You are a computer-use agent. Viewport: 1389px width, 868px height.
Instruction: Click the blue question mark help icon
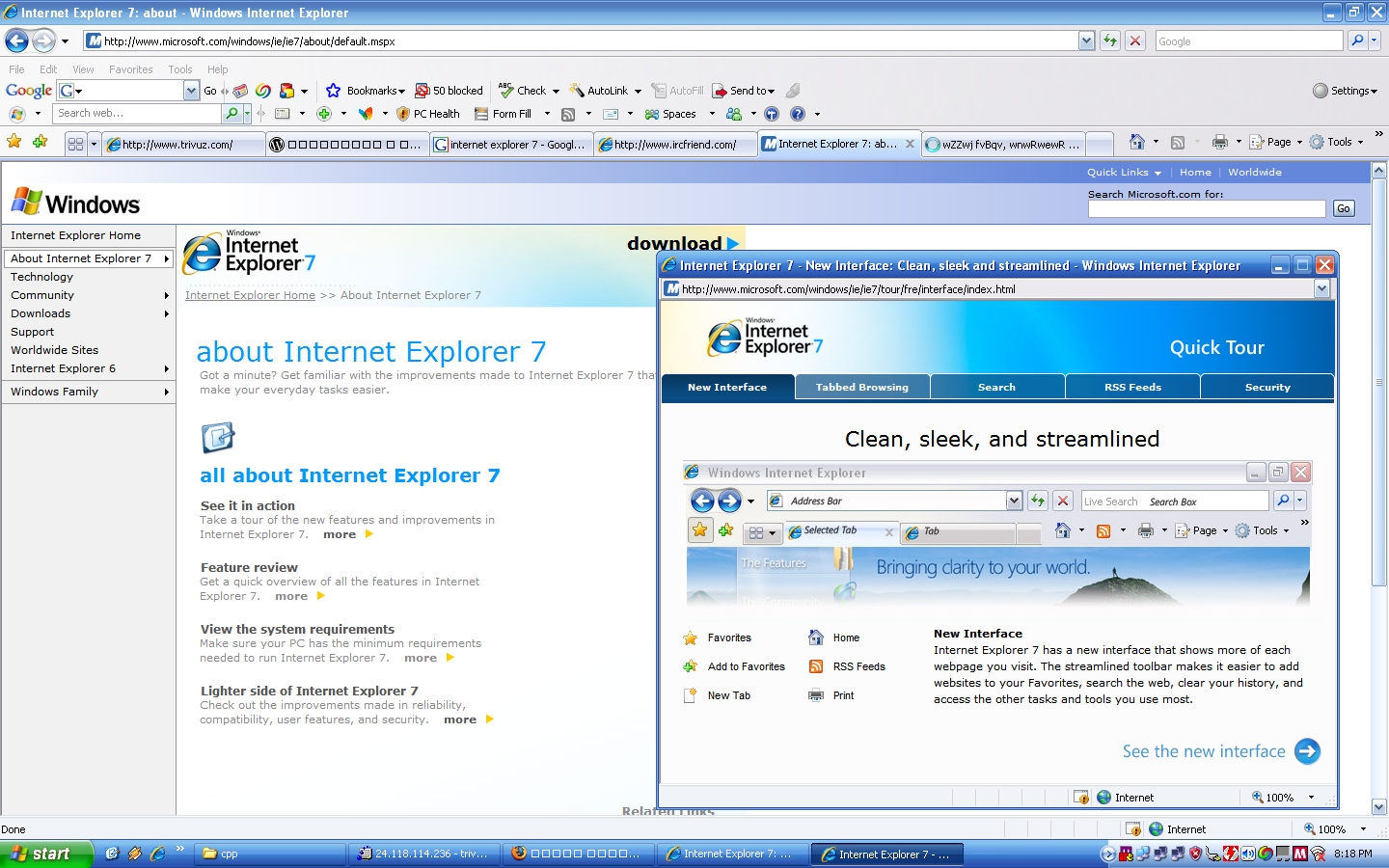[x=797, y=114]
